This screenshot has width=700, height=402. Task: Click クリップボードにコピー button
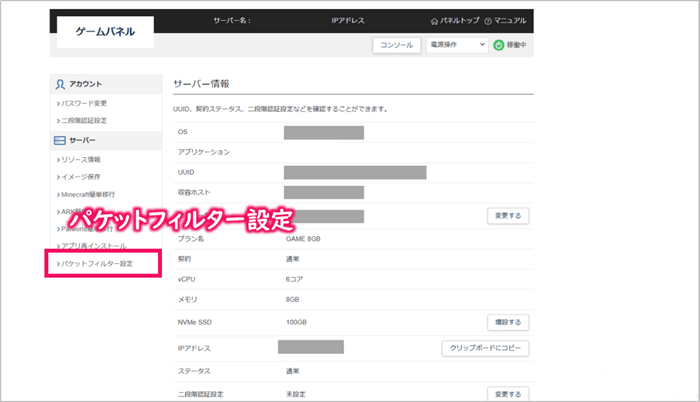[485, 348]
